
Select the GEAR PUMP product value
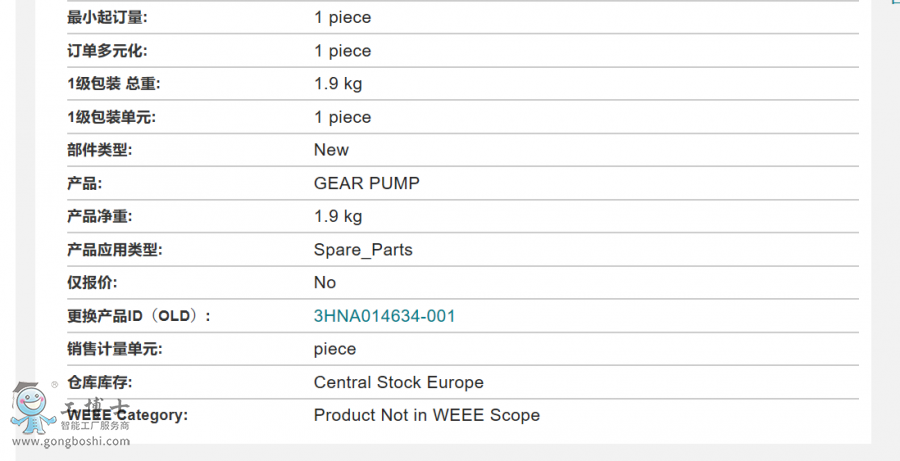(x=366, y=183)
